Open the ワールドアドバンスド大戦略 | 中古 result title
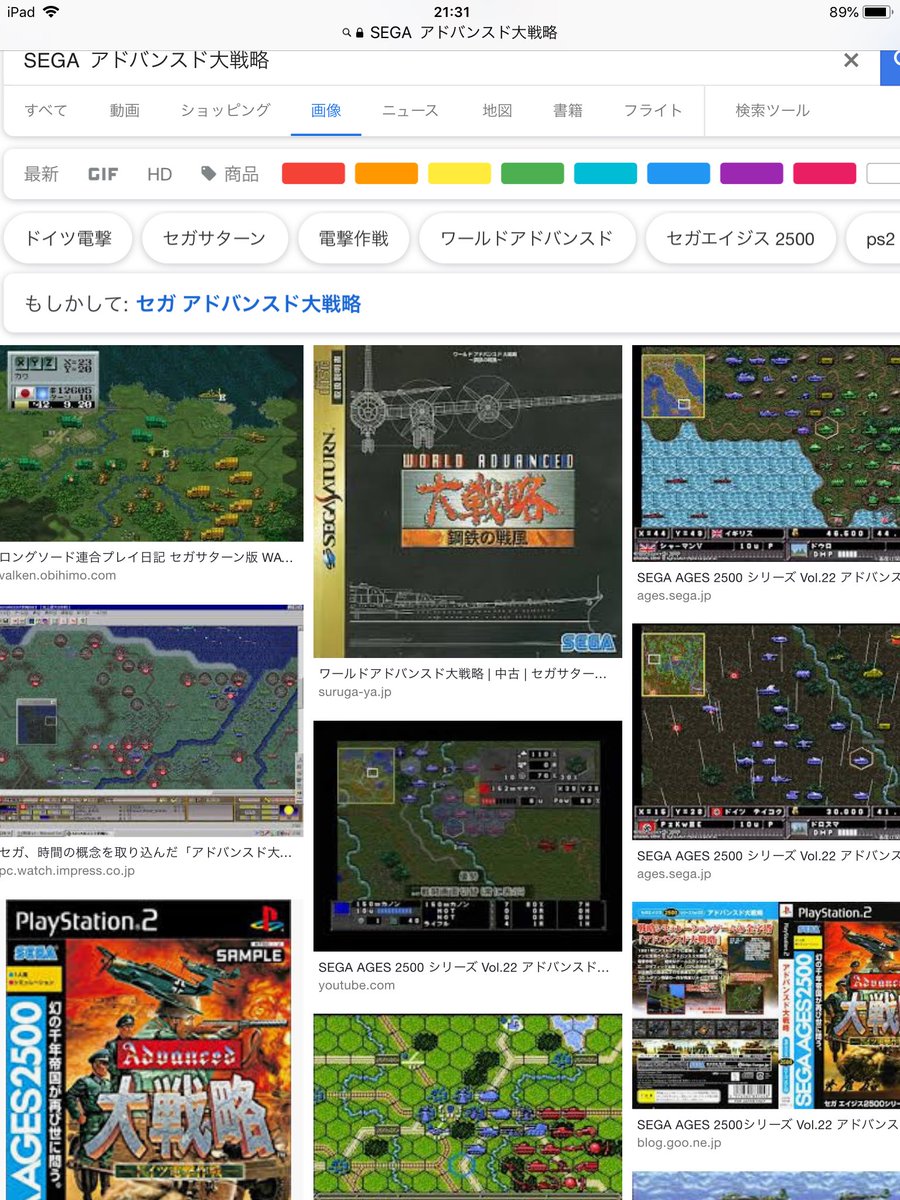 tap(463, 674)
